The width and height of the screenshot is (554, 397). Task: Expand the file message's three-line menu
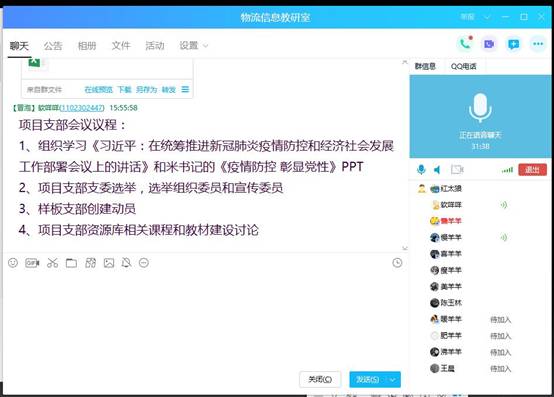[185, 89]
